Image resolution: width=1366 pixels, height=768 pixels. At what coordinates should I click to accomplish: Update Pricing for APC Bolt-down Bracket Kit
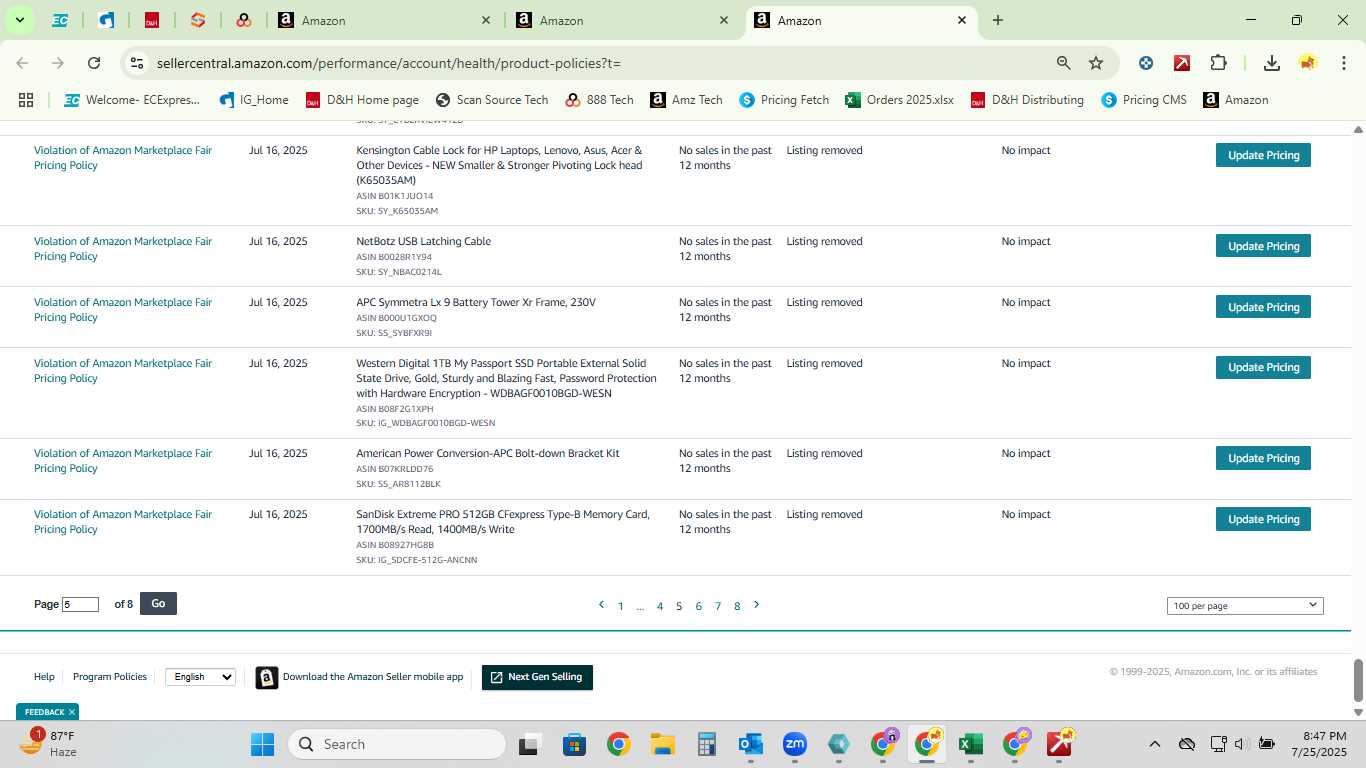(1263, 458)
